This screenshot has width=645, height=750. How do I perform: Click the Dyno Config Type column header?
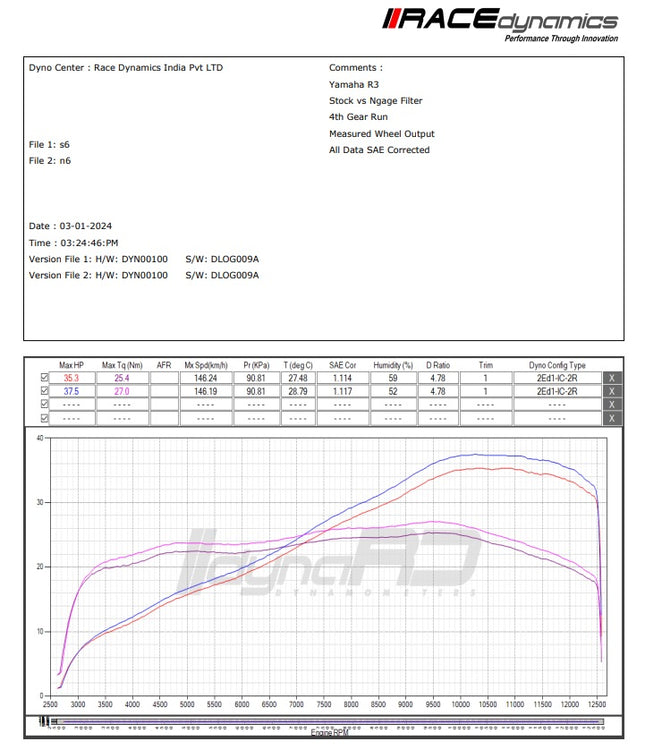tap(557, 365)
